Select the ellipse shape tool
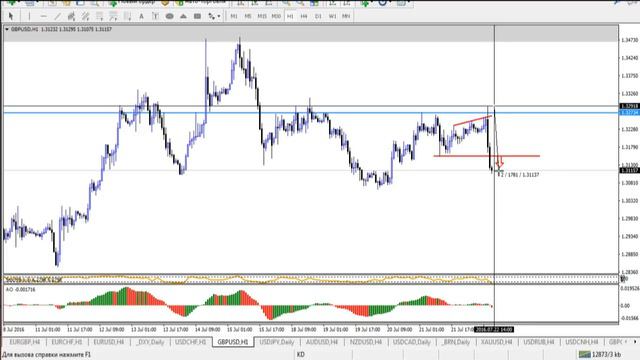This screenshot has width=640, height=360. (169, 16)
